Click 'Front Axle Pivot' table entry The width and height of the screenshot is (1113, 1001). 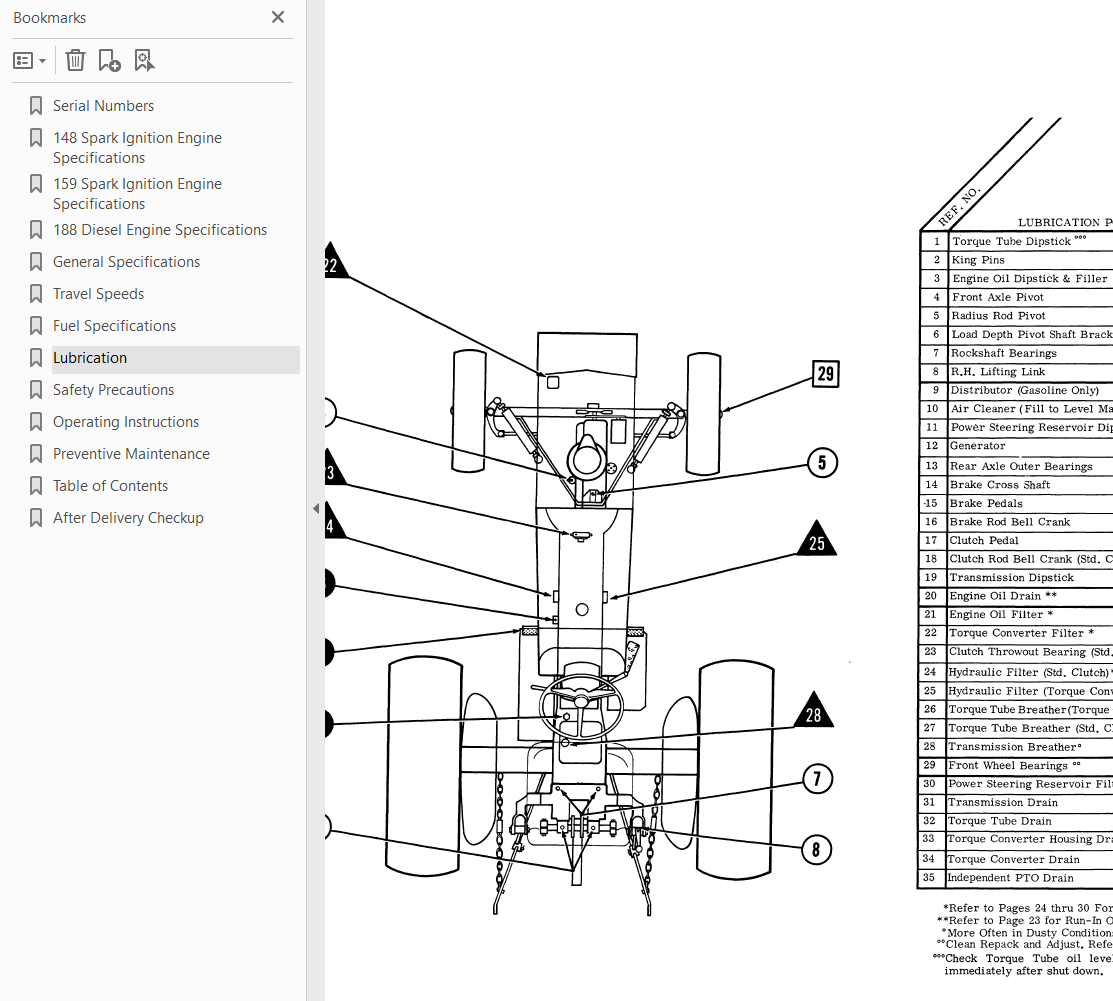(998, 297)
